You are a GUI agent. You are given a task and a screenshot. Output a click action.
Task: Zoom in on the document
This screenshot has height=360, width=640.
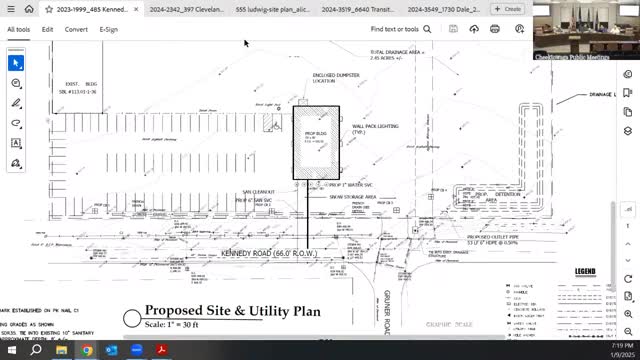(628, 314)
